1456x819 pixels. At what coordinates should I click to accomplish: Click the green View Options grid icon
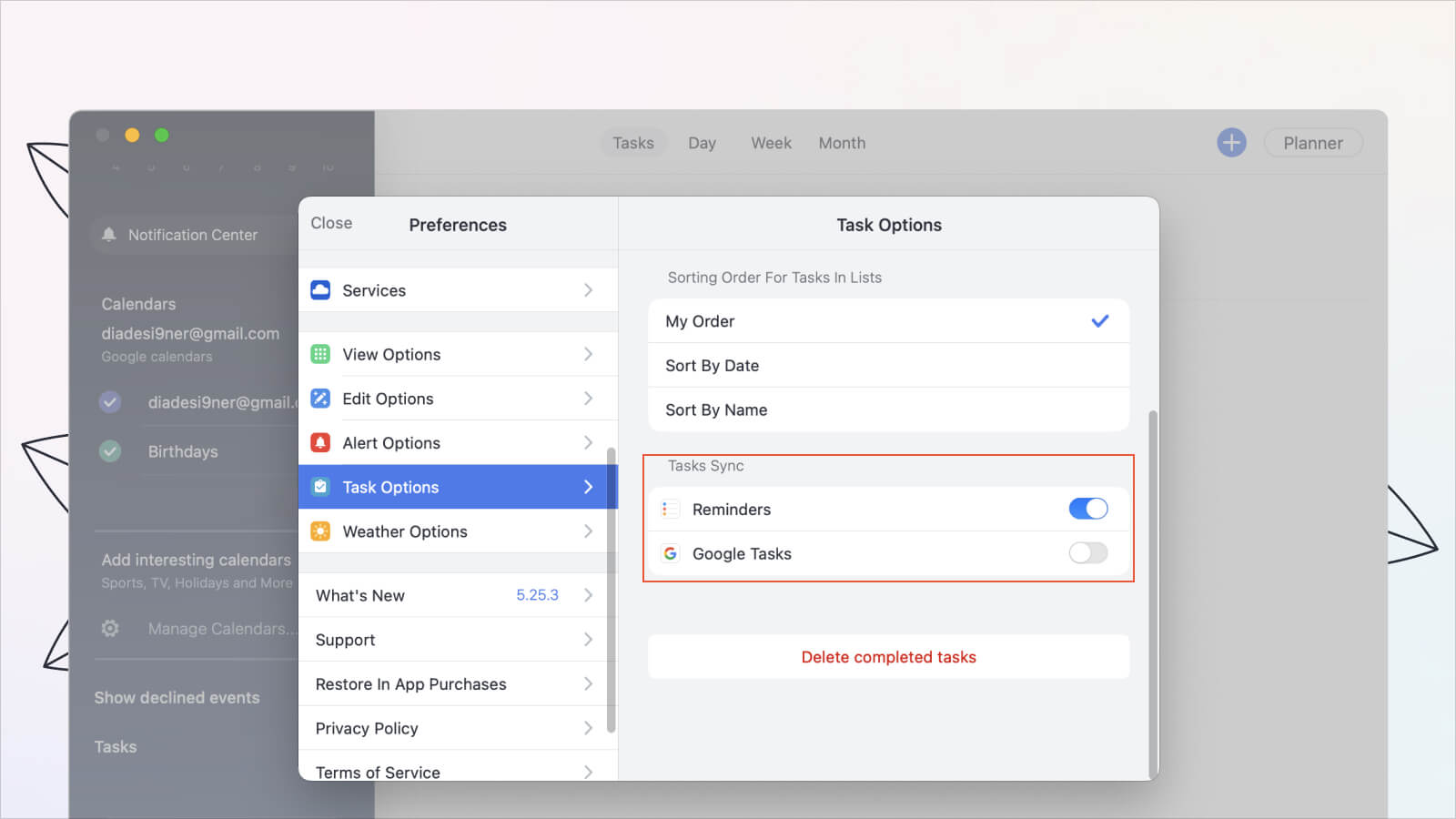[320, 354]
